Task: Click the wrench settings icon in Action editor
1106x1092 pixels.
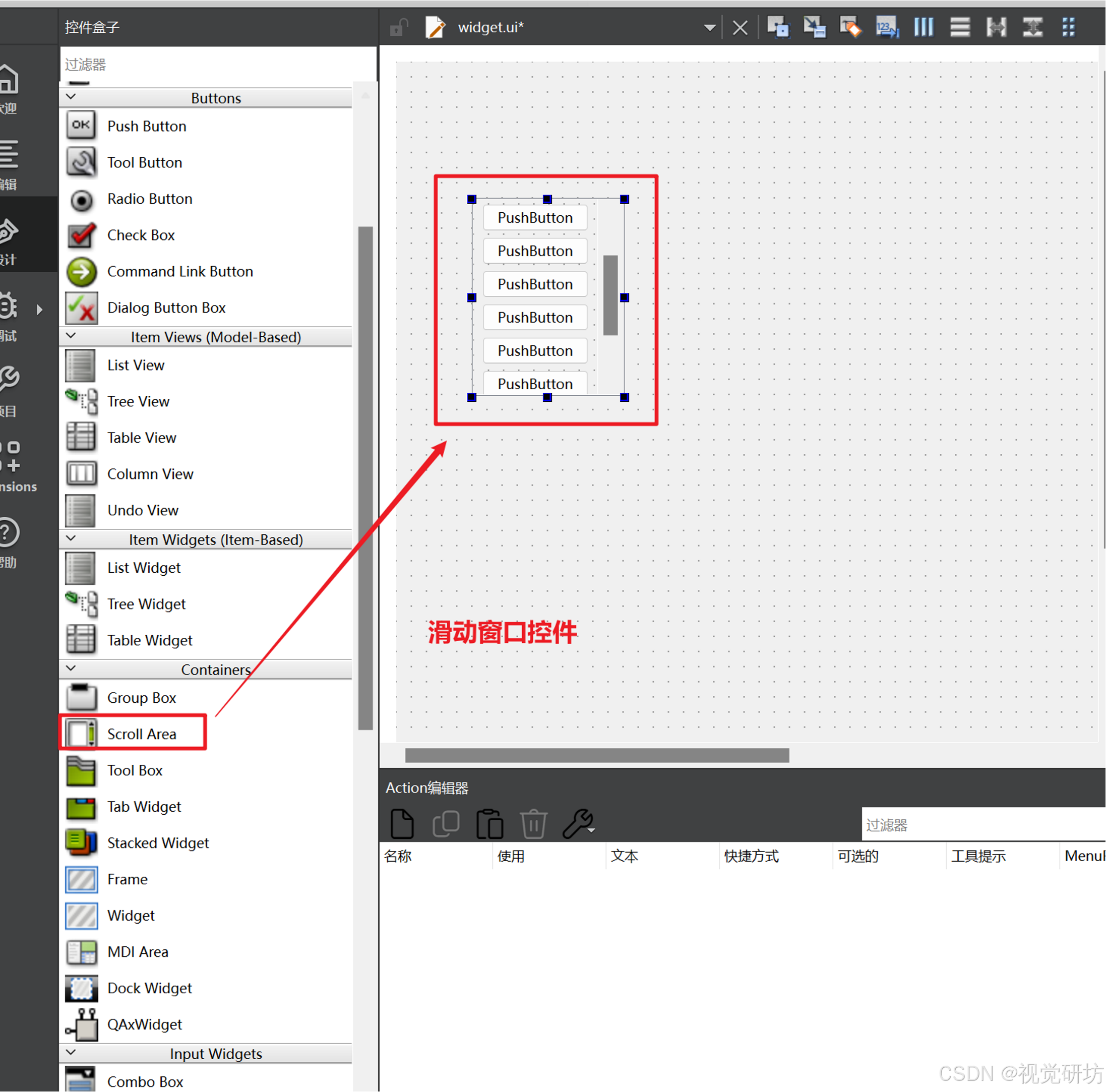Action: pyautogui.click(x=578, y=823)
